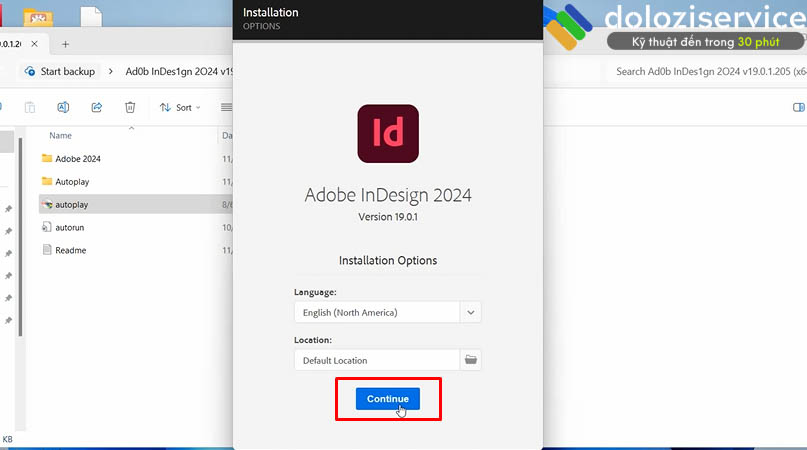The height and width of the screenshot is (450, 807).
Task: Click the Name column header
Action: pyautogui.click(x=61, y=135)
